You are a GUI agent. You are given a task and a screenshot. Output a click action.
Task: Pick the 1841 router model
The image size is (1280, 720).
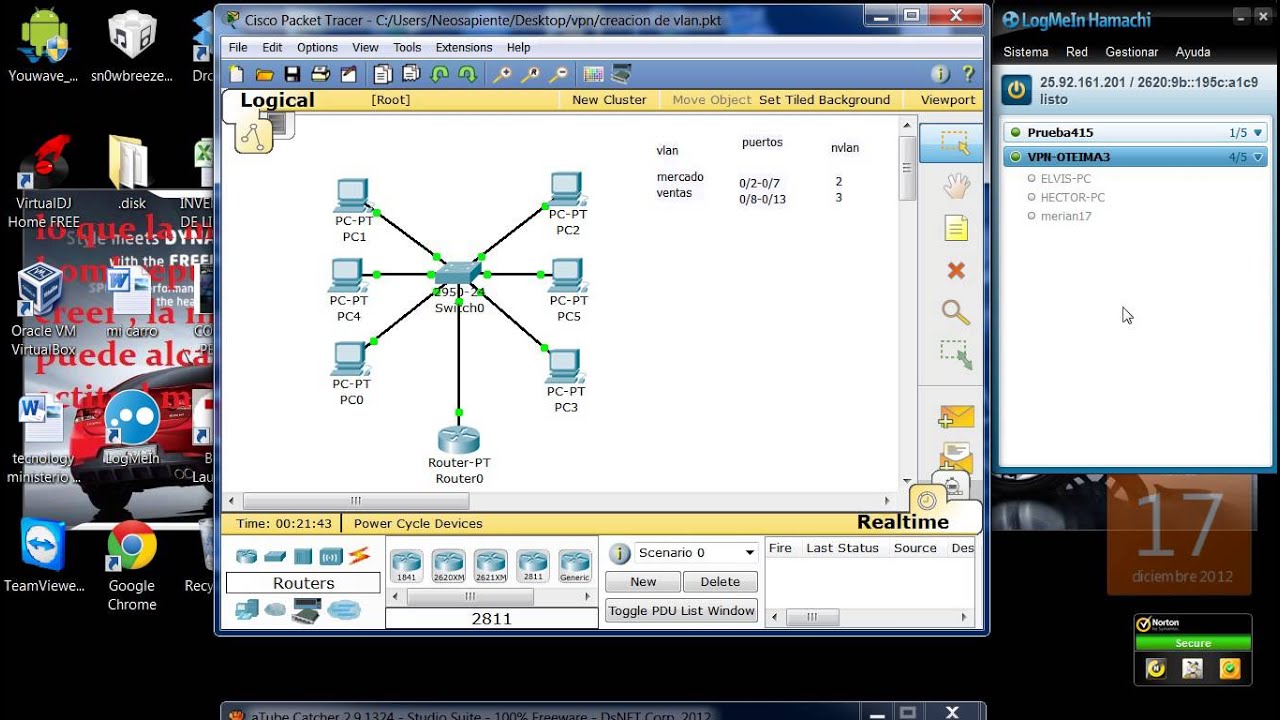click(x=406, y=565)
